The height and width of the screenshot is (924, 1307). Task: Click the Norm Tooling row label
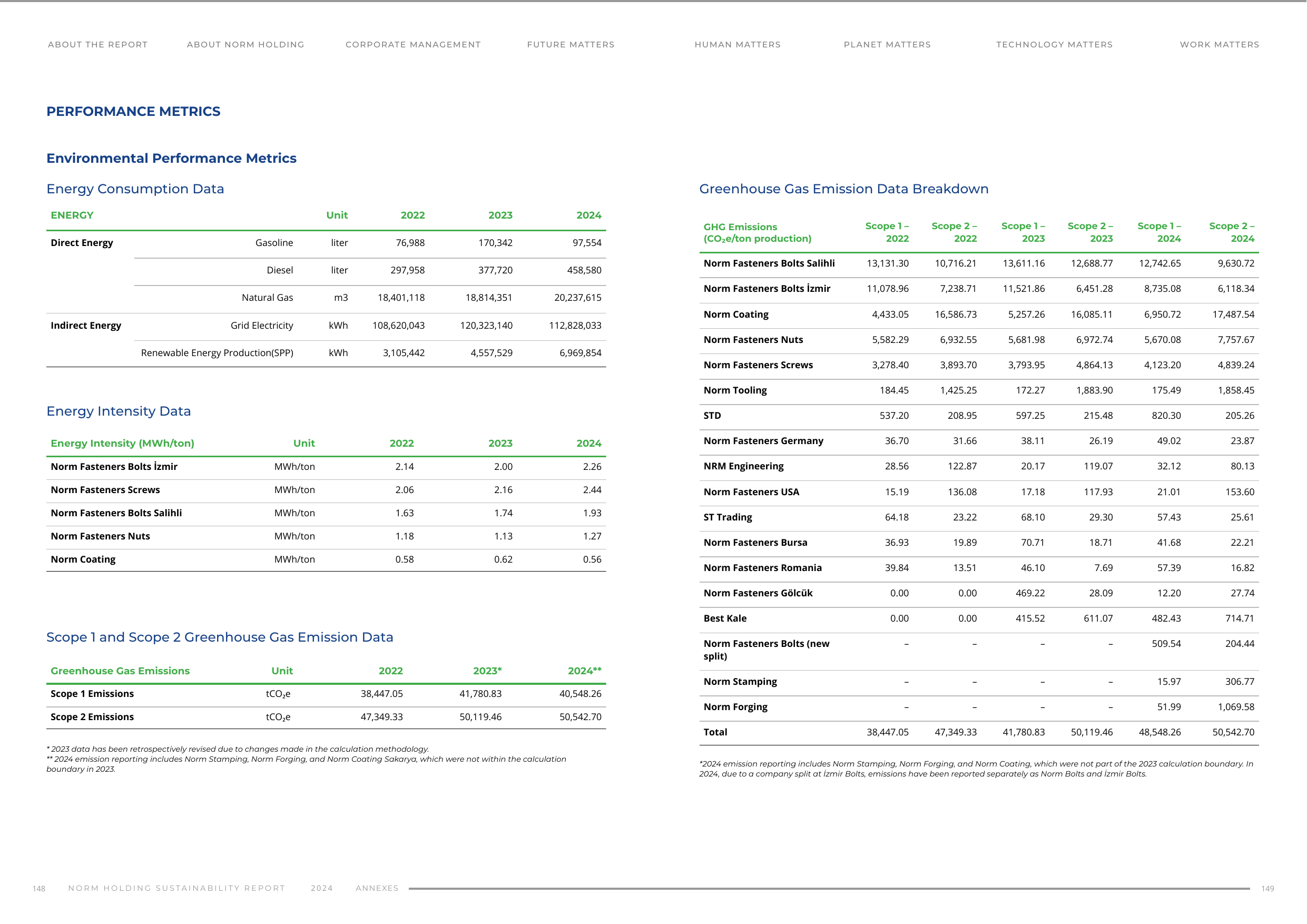pyautogui.click(x=735, y=390)
